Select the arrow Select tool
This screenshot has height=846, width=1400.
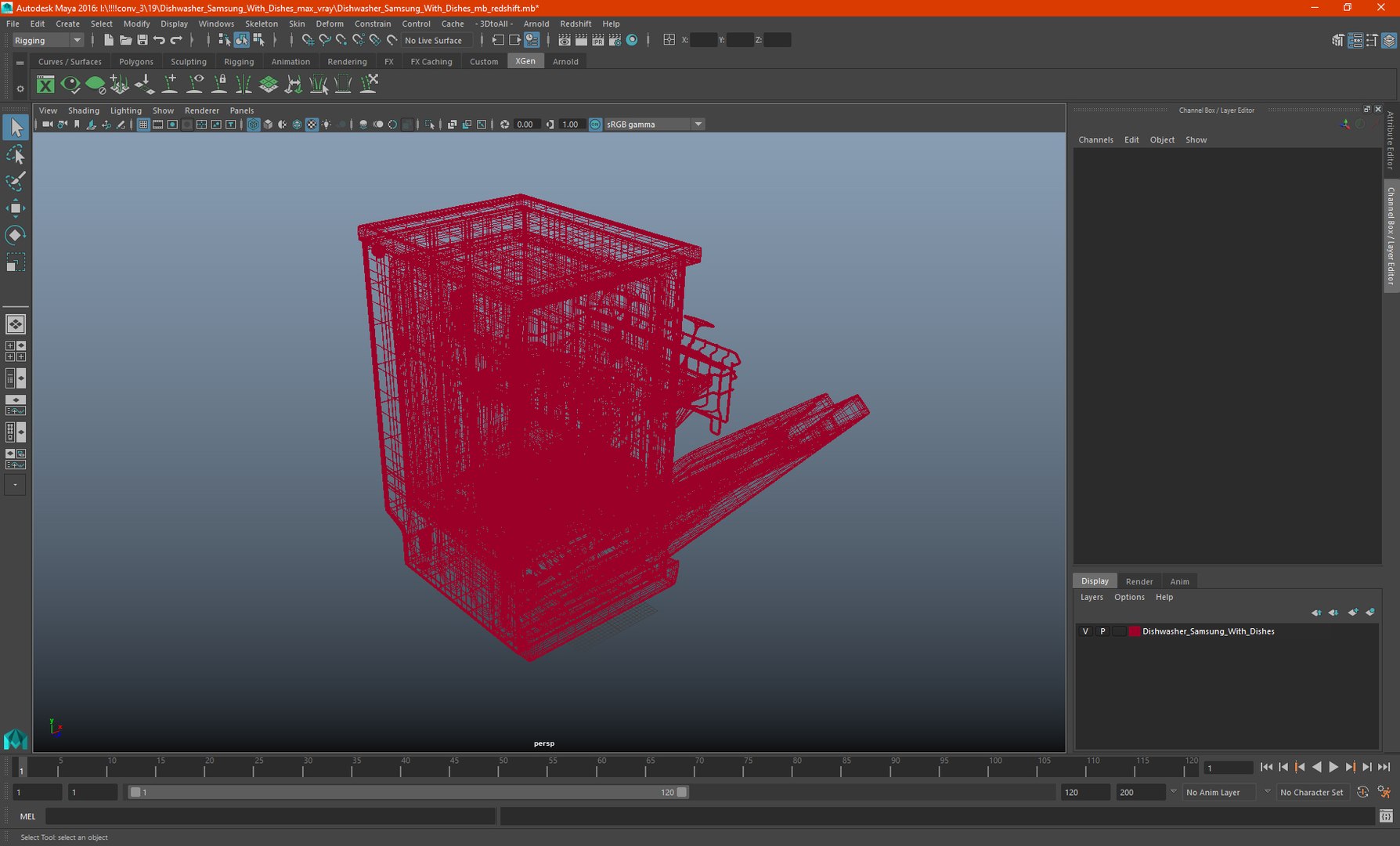click(x=15, y=127)
